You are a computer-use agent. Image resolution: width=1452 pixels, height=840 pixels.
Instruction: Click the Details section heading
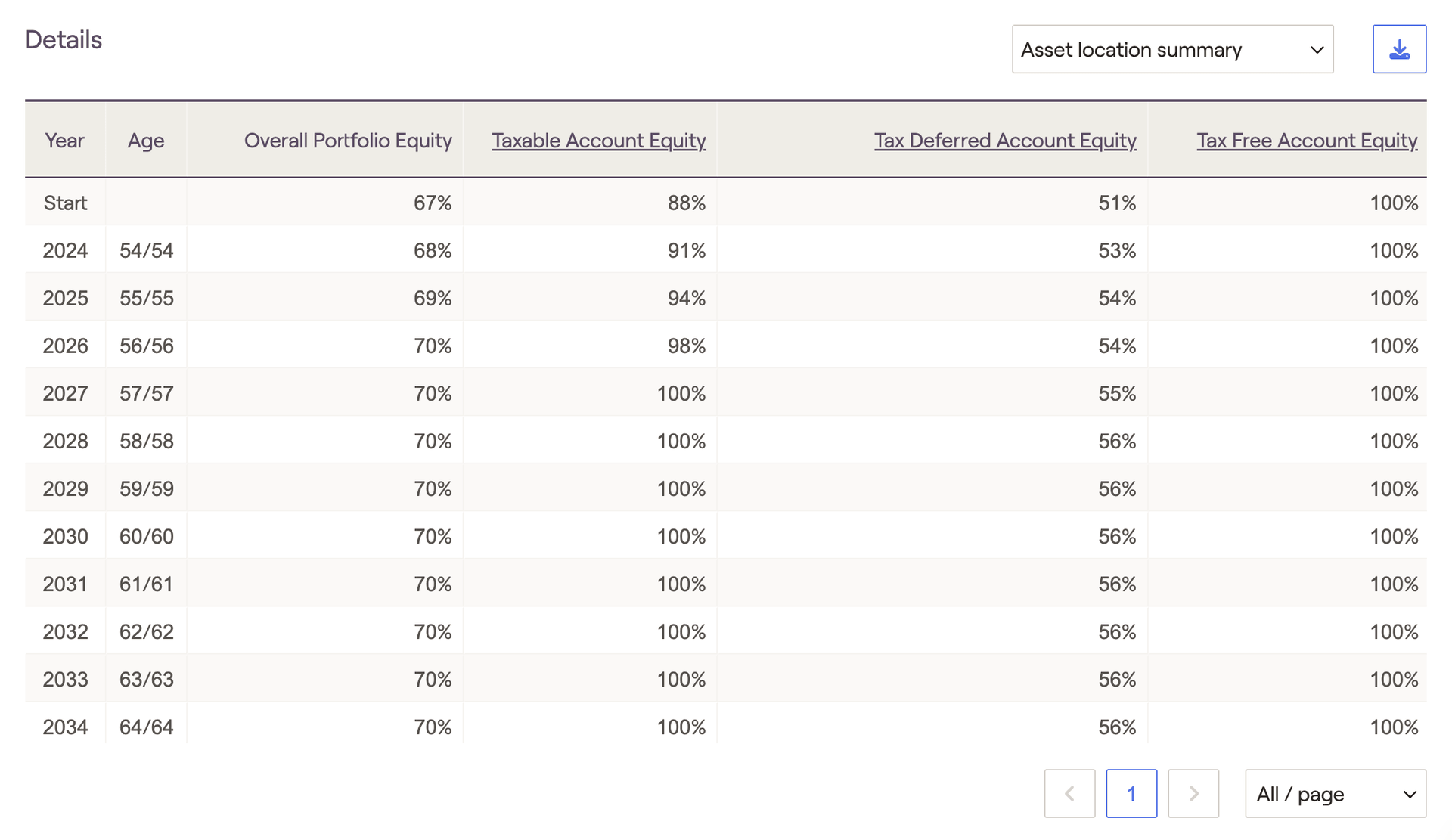coord(64,39)
